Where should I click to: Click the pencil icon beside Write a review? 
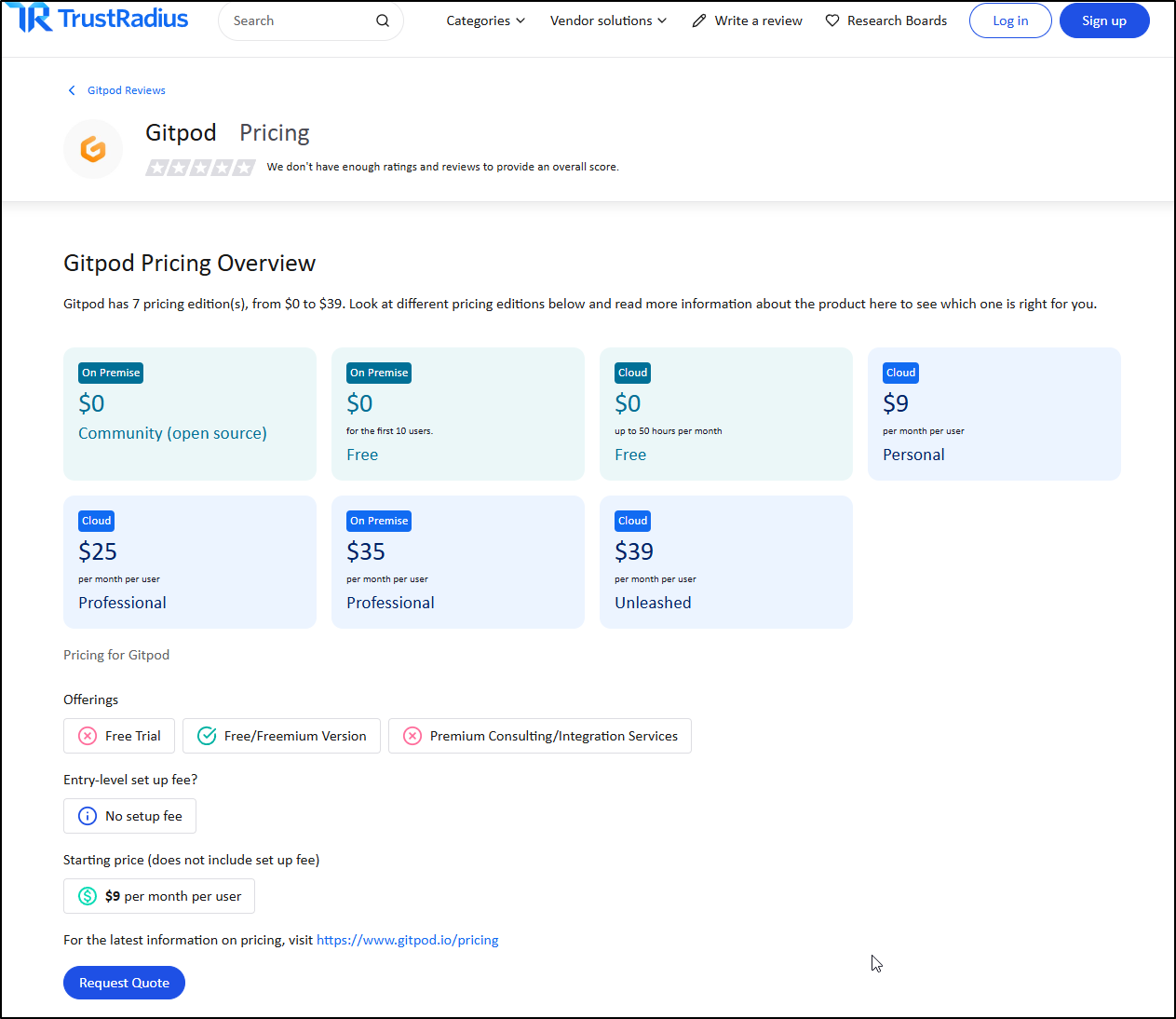coord(699,20)
